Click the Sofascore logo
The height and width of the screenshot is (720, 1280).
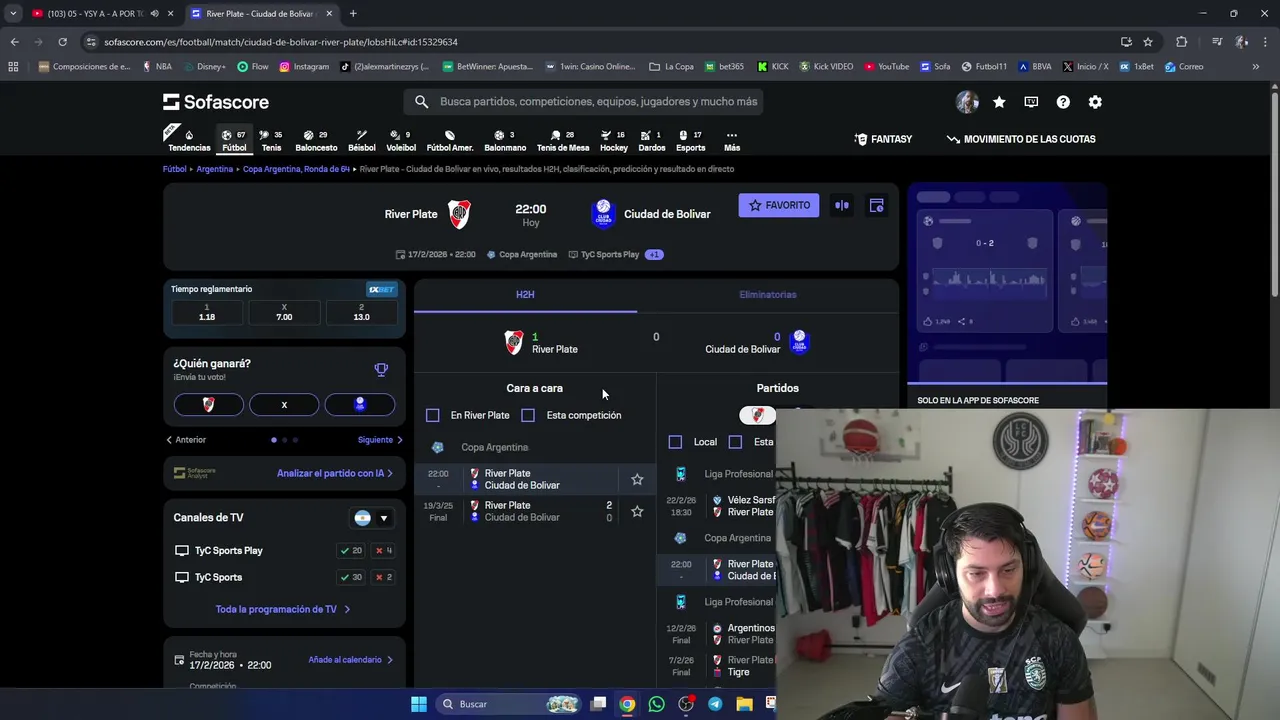pos(216,102)
